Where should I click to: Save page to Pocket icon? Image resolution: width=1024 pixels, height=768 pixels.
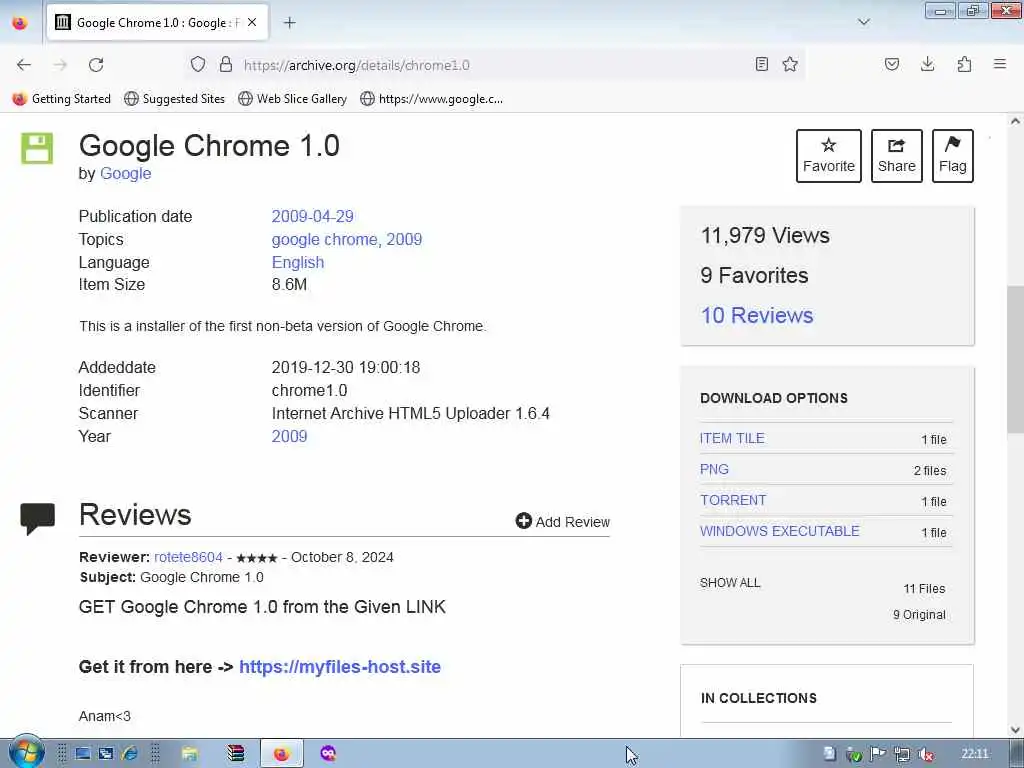892,64
